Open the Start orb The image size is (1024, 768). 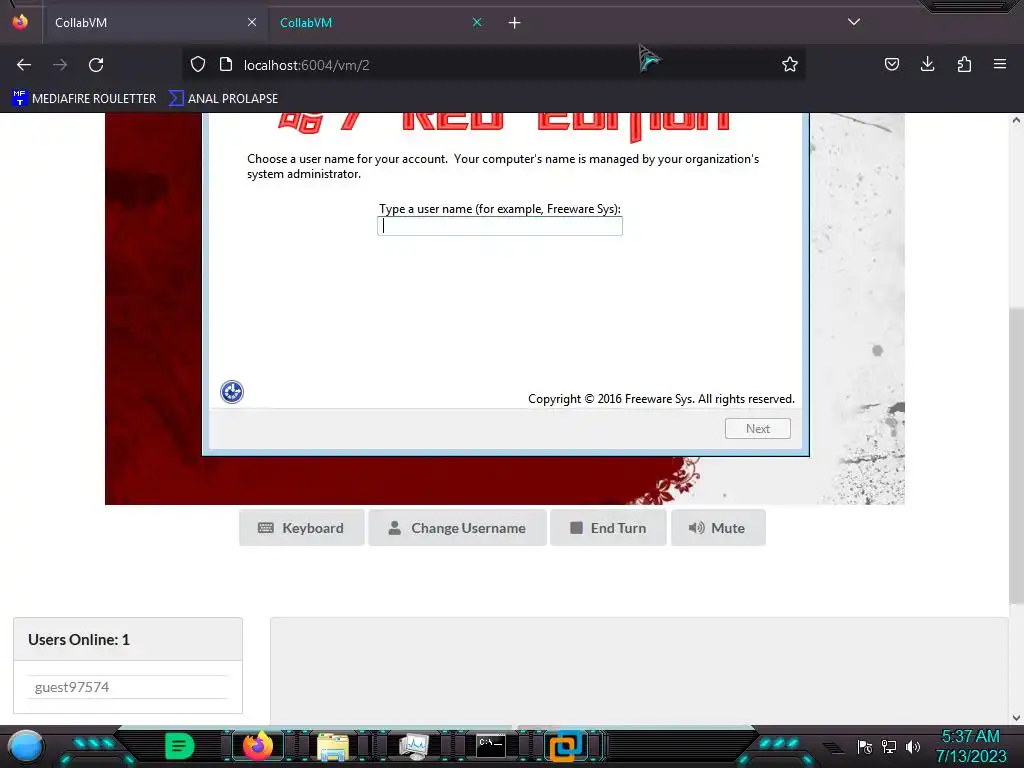coord(26,746)
